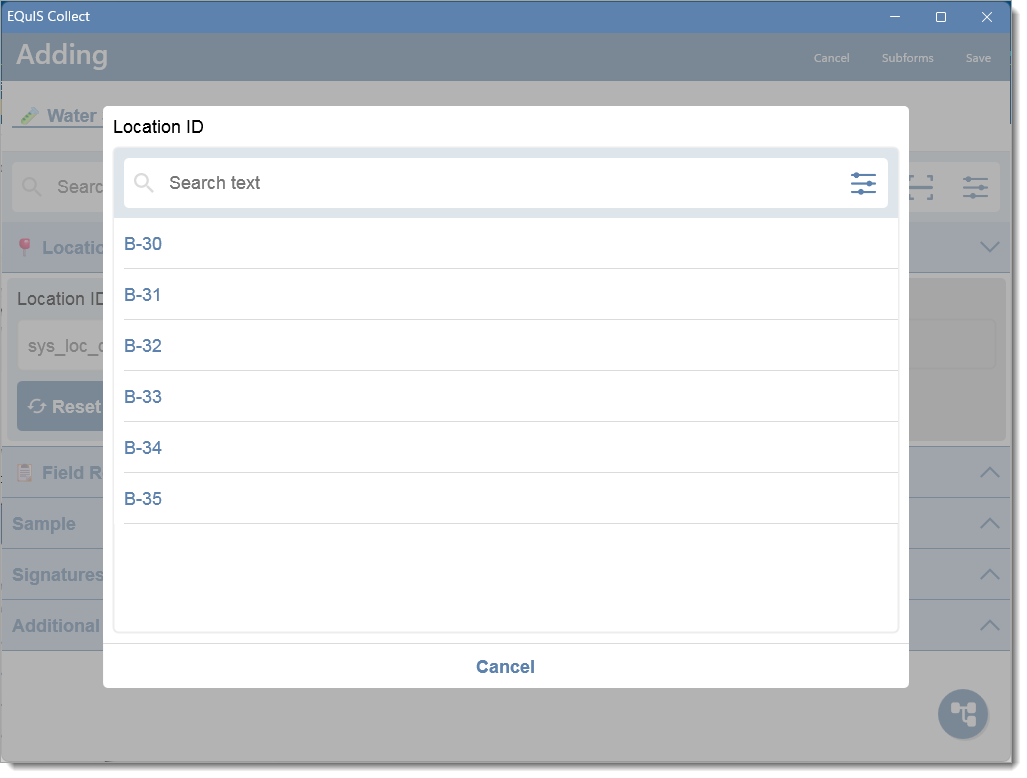
Task: Click Save in the header
Action: coord(978,58)
